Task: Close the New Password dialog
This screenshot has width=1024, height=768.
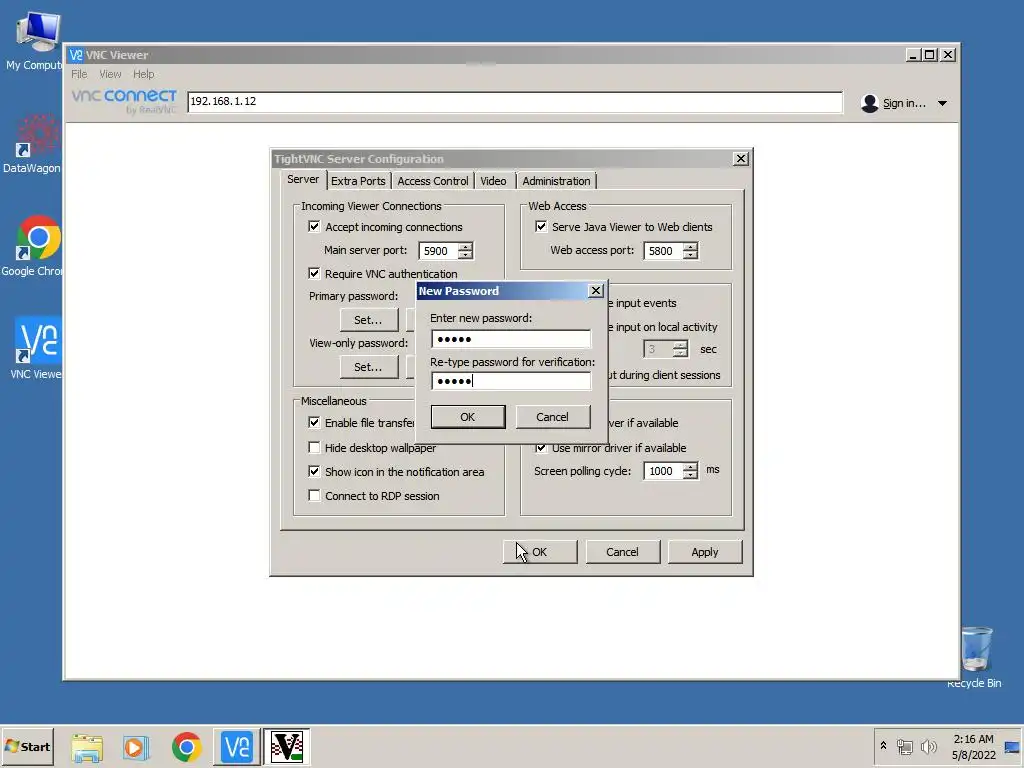Action: (596, 291)
